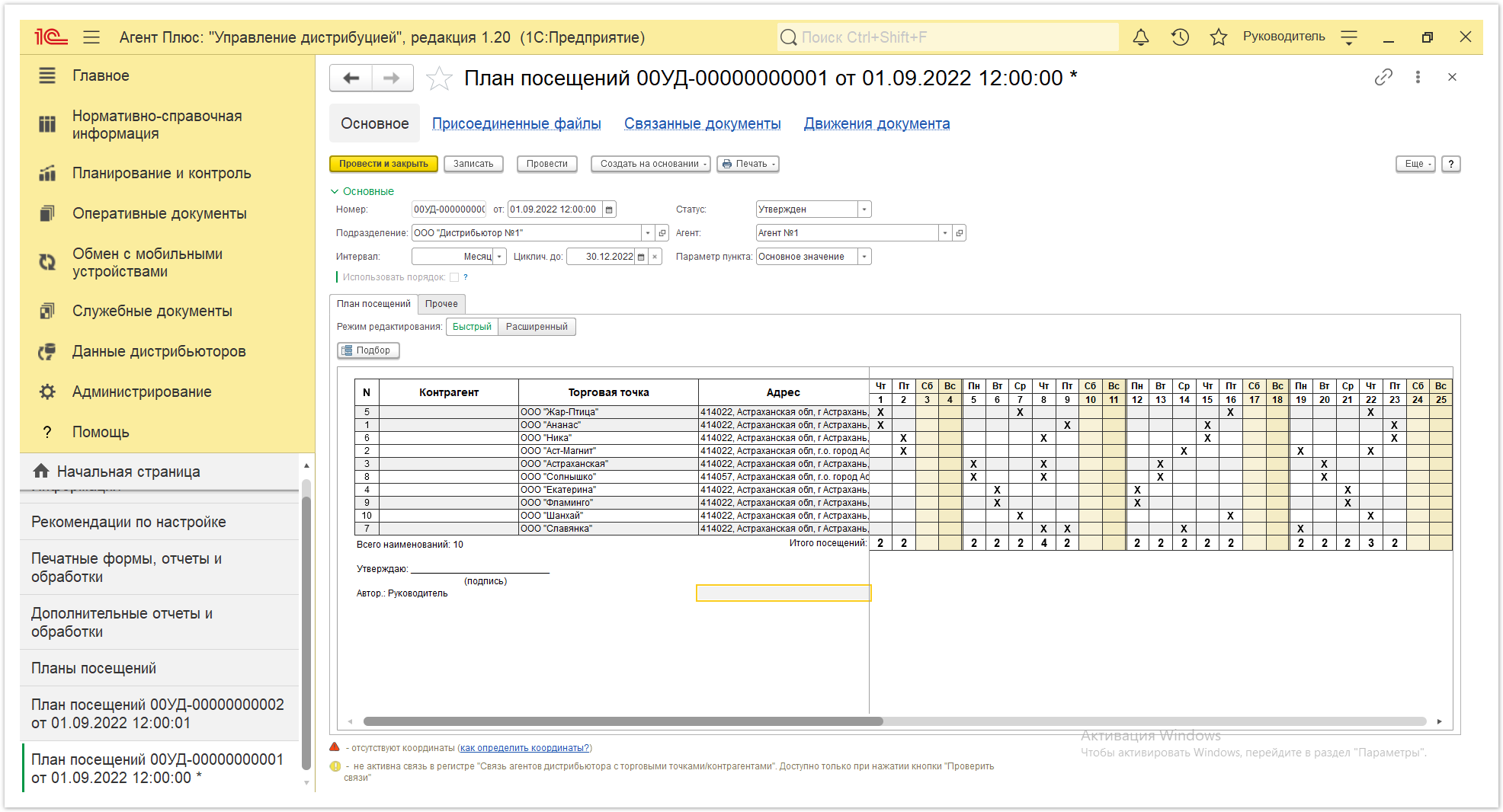
Task: Expand the Агент dropdown
Action: coord(945,233)
